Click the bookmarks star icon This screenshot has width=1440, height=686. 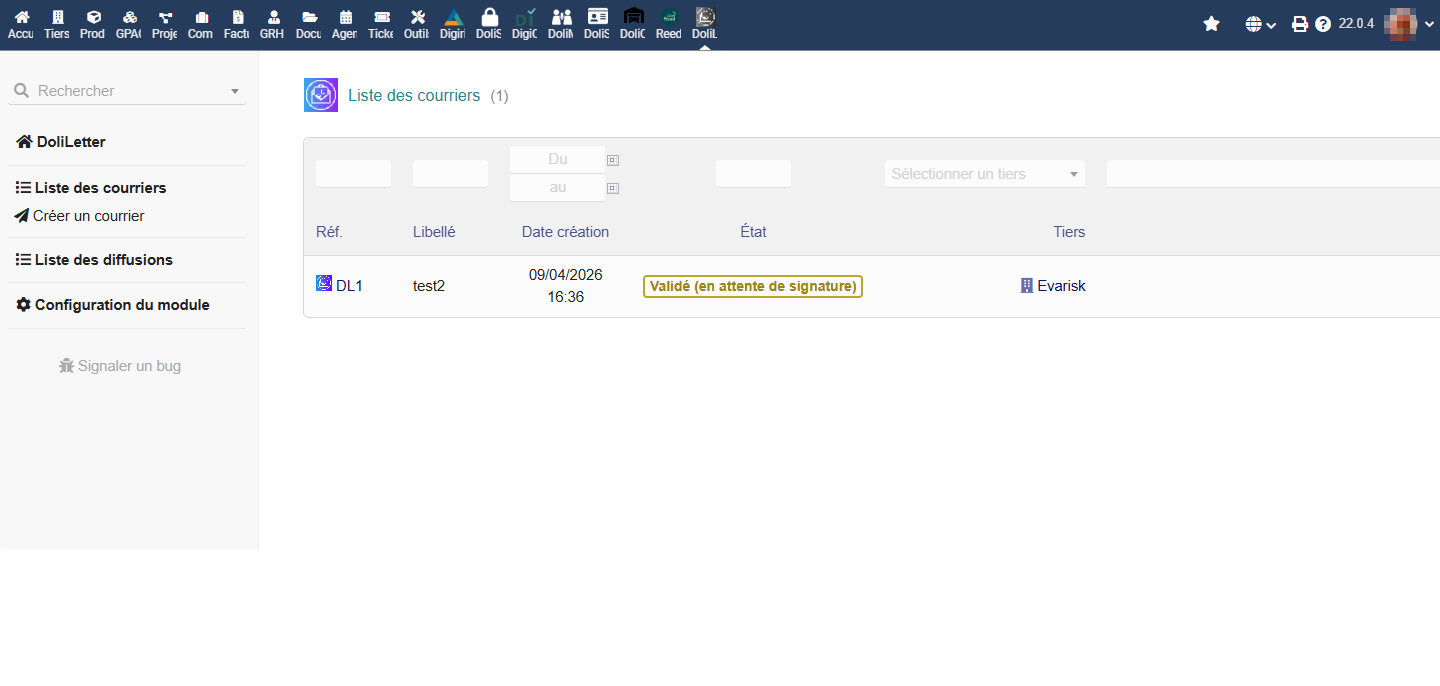1211,24
